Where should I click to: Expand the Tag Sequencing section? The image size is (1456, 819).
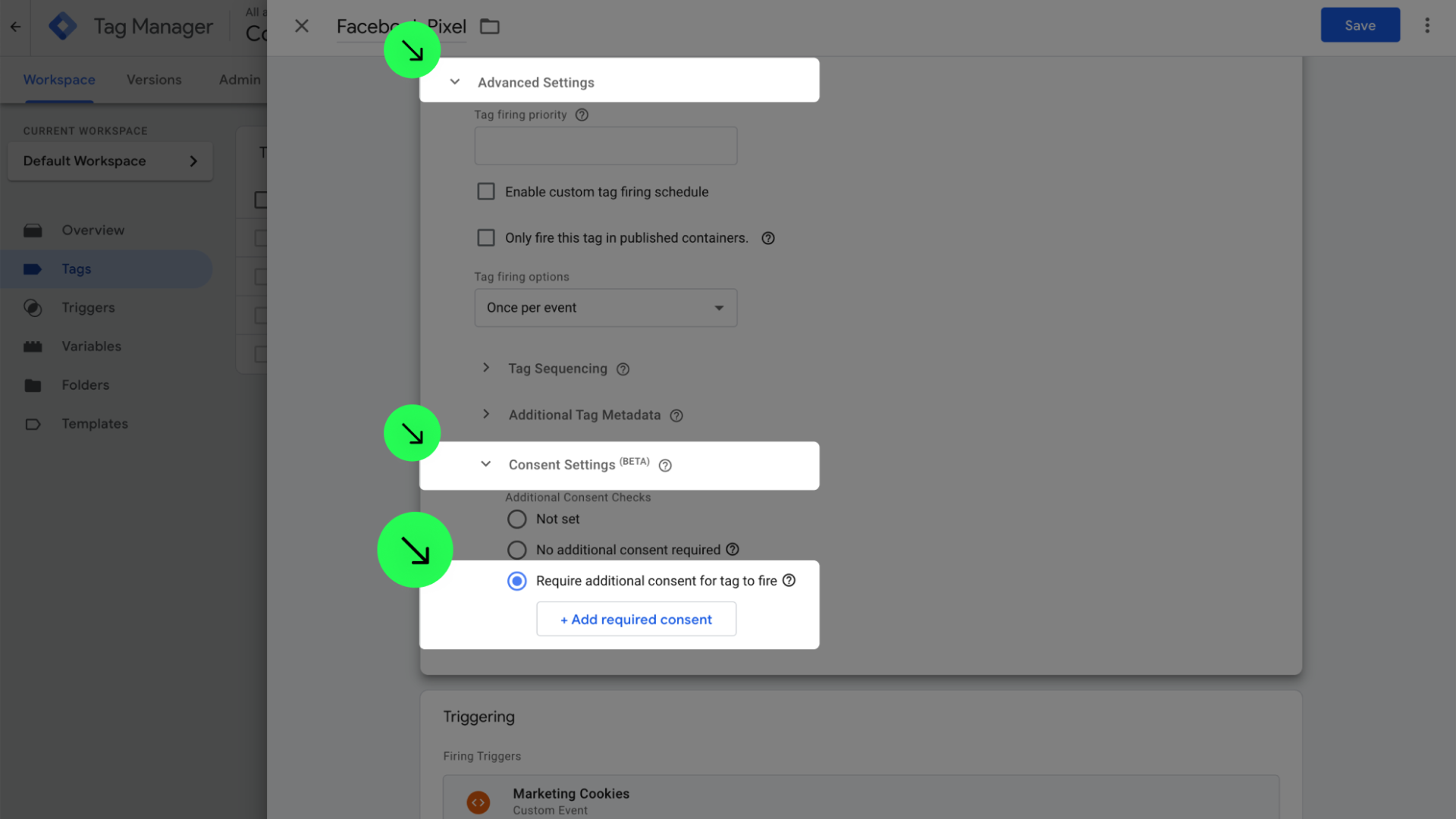click(486, 369)
